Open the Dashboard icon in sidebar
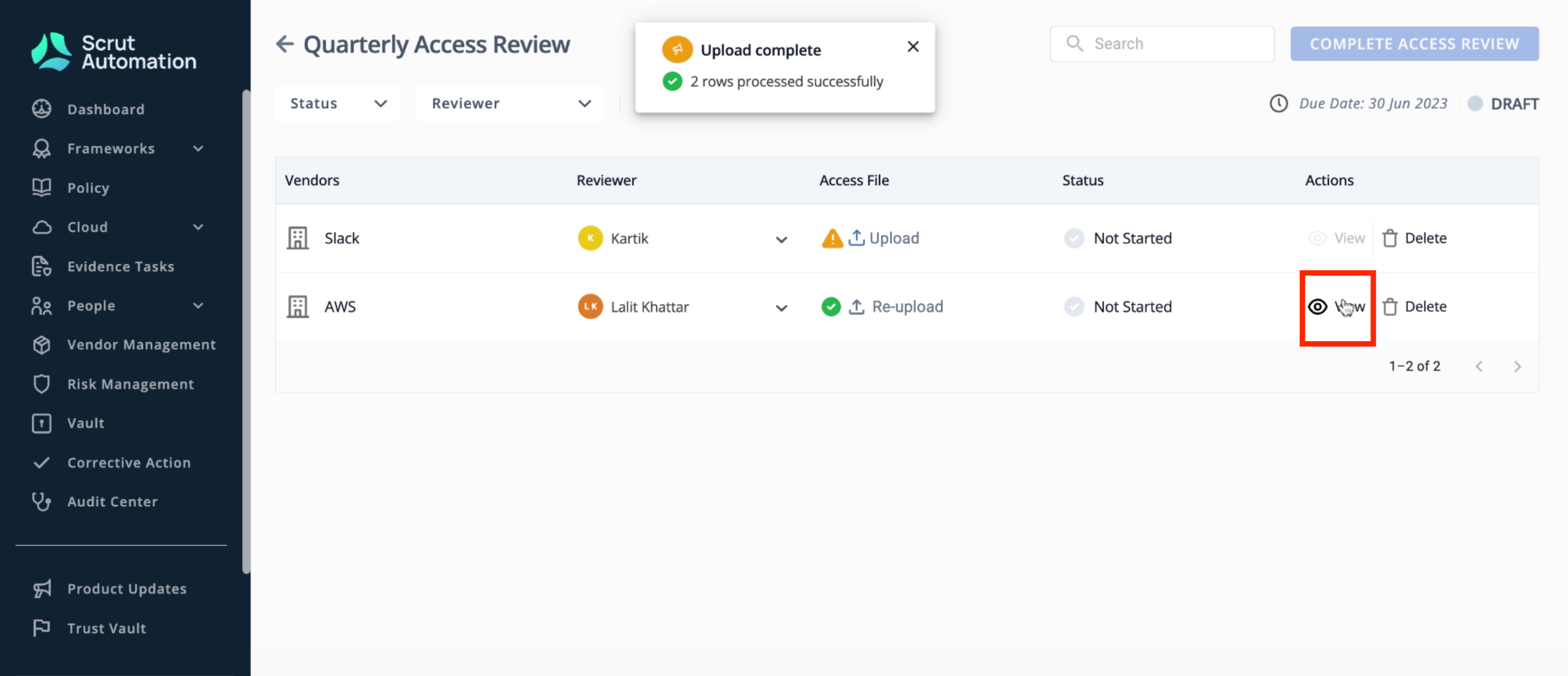 click(x=41, y=109)
